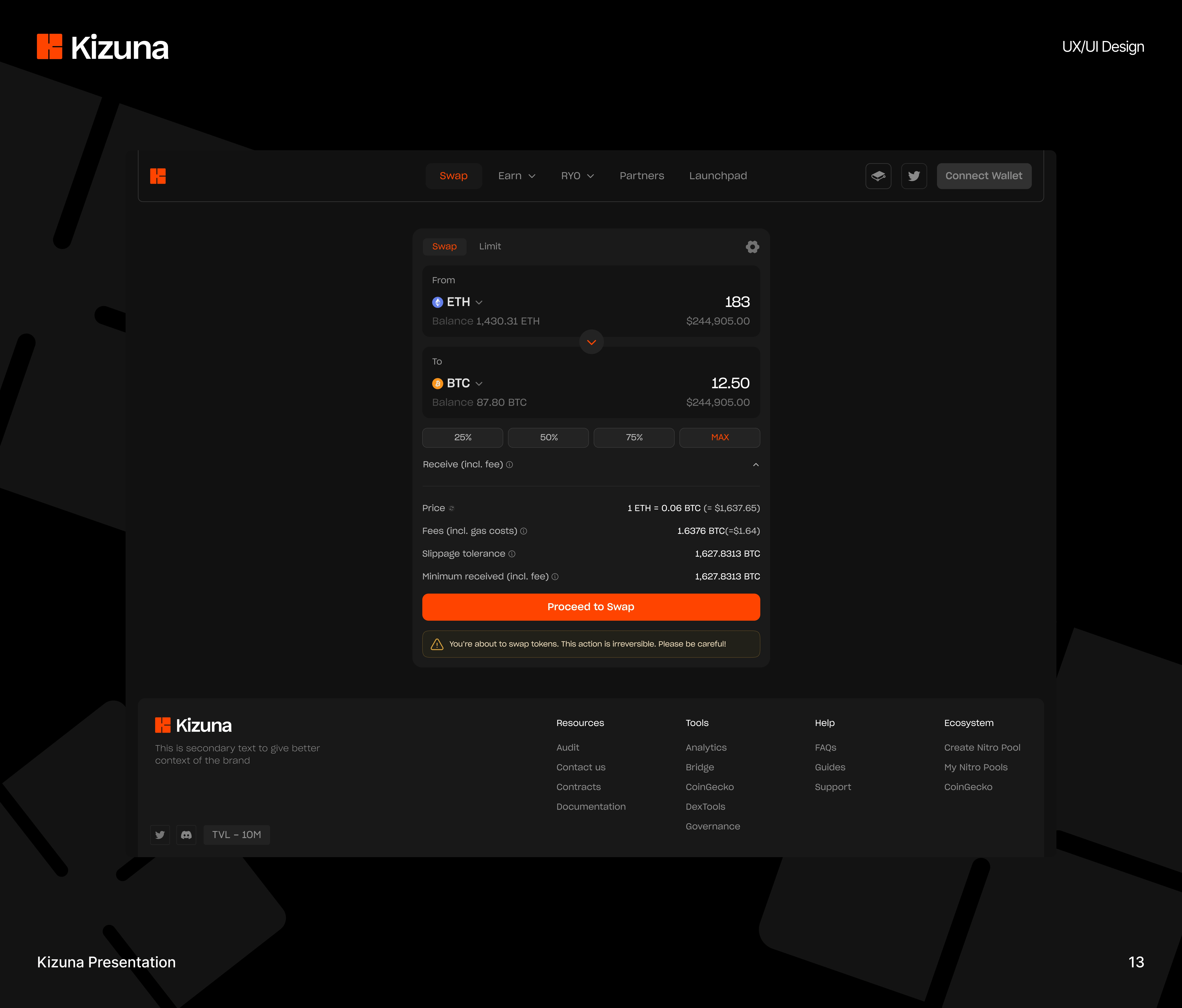
Task: Click the 1,627.8313 BTC slippage tolerance value
Action: (x=727, y=554)
